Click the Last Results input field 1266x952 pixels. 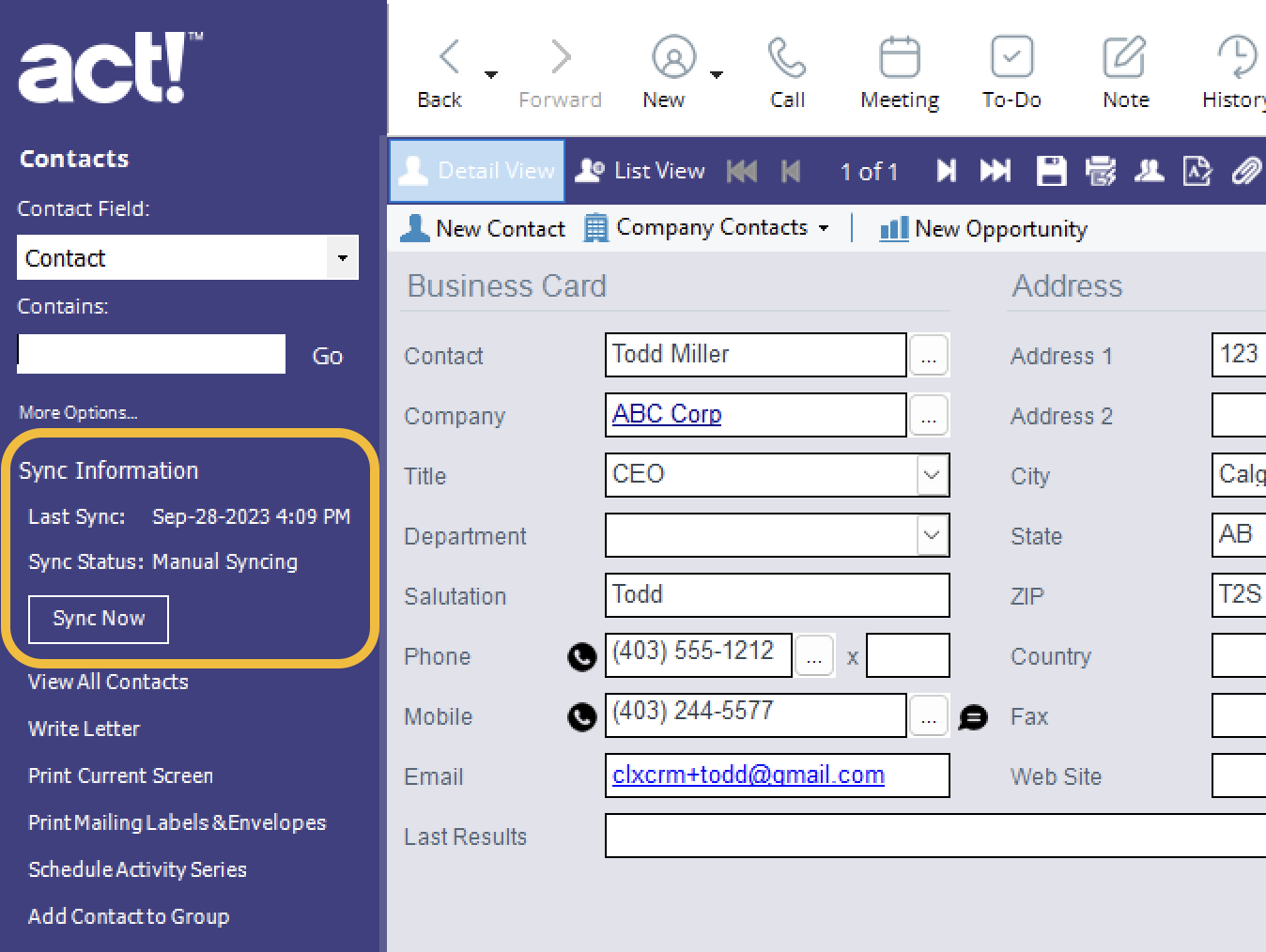935,836
